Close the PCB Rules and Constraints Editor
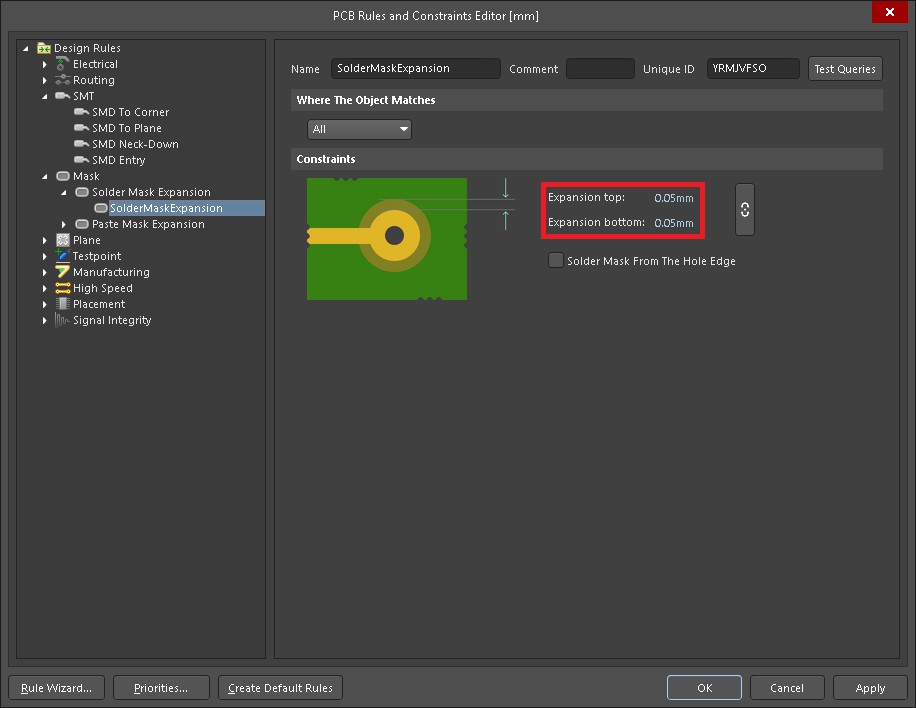 coord(889,12)
